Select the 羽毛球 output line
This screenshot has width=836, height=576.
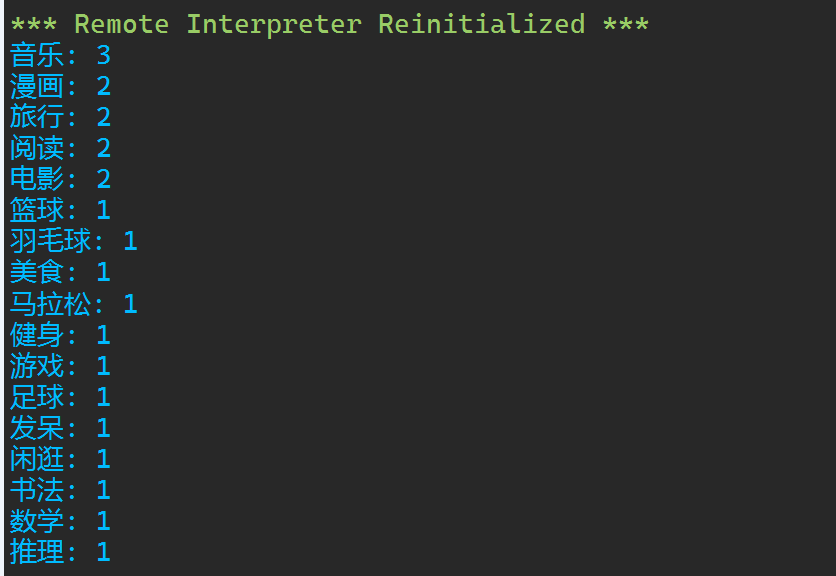tap(73, 241)
